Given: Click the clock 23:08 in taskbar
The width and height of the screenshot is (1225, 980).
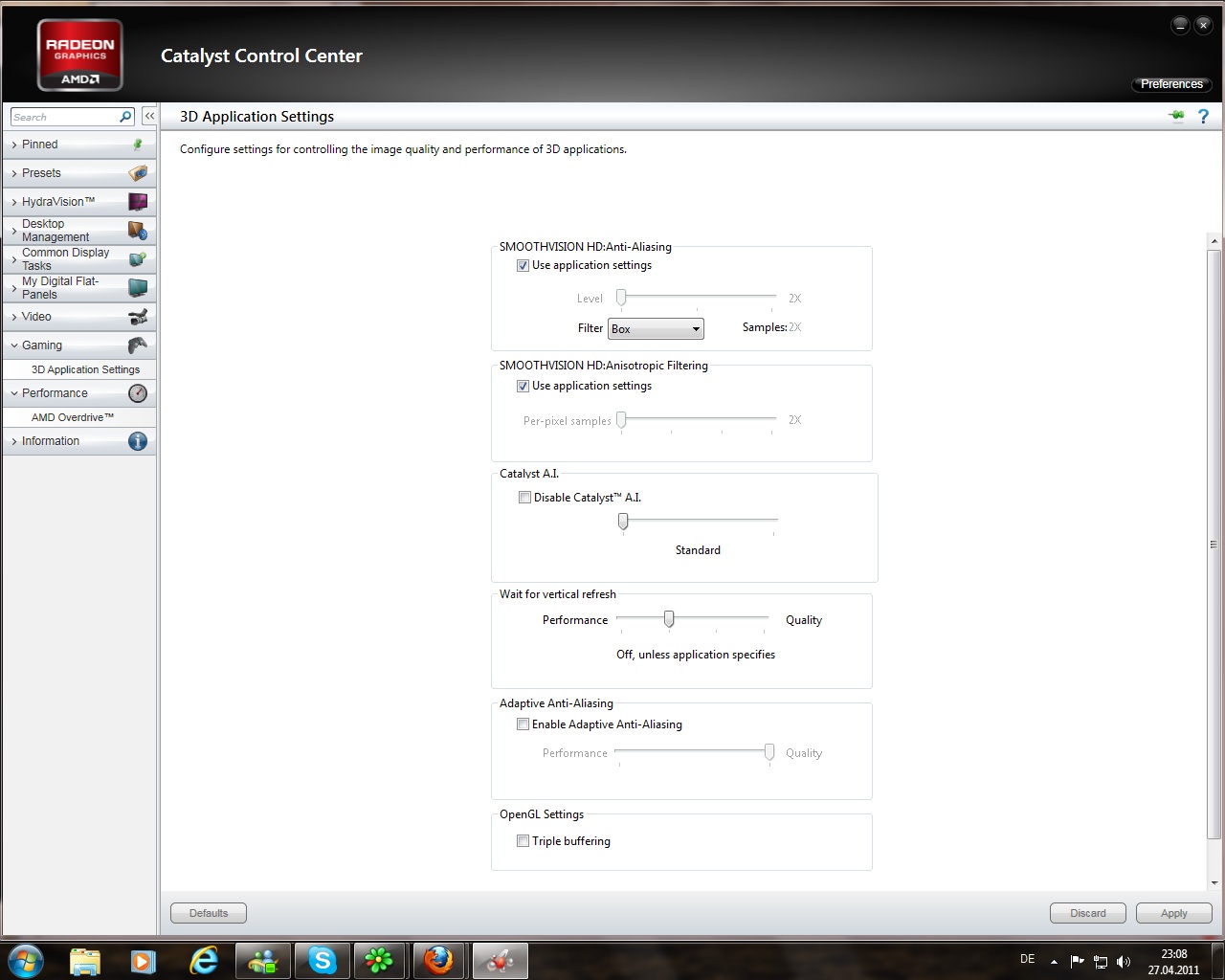Looking at the screenshot, I should coord(1173,954).
